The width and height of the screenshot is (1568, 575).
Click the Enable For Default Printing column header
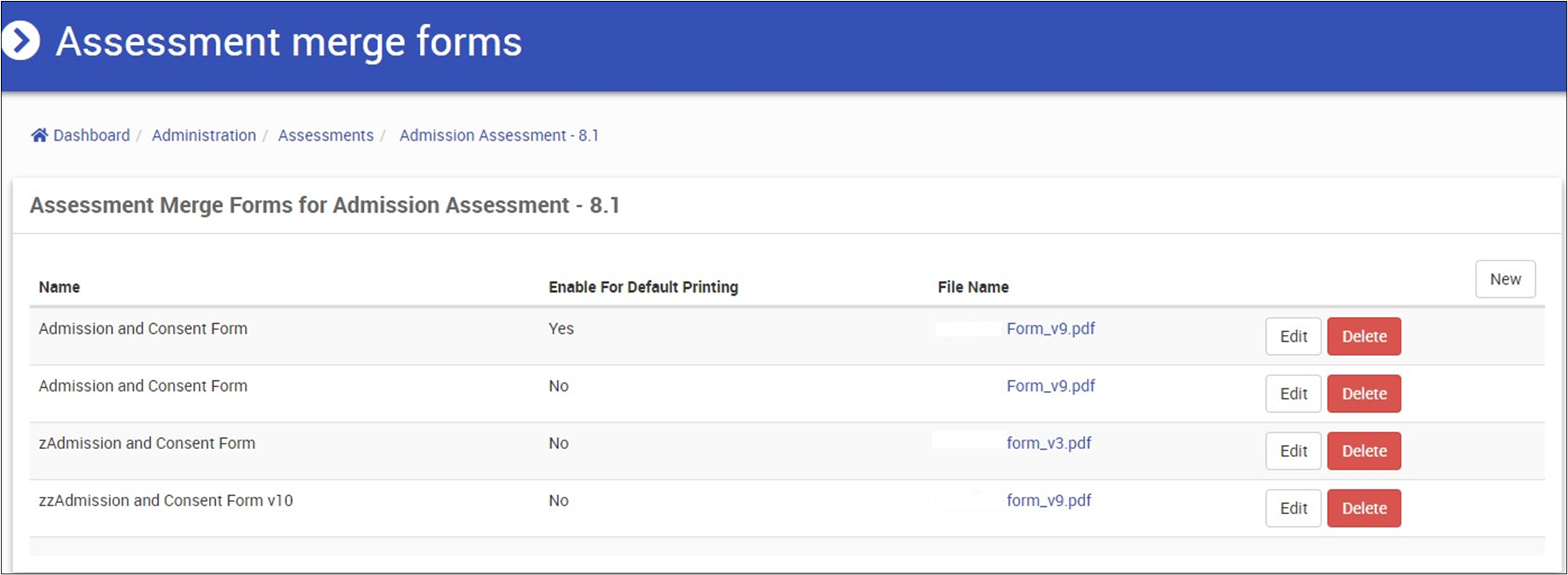(643, 287)
